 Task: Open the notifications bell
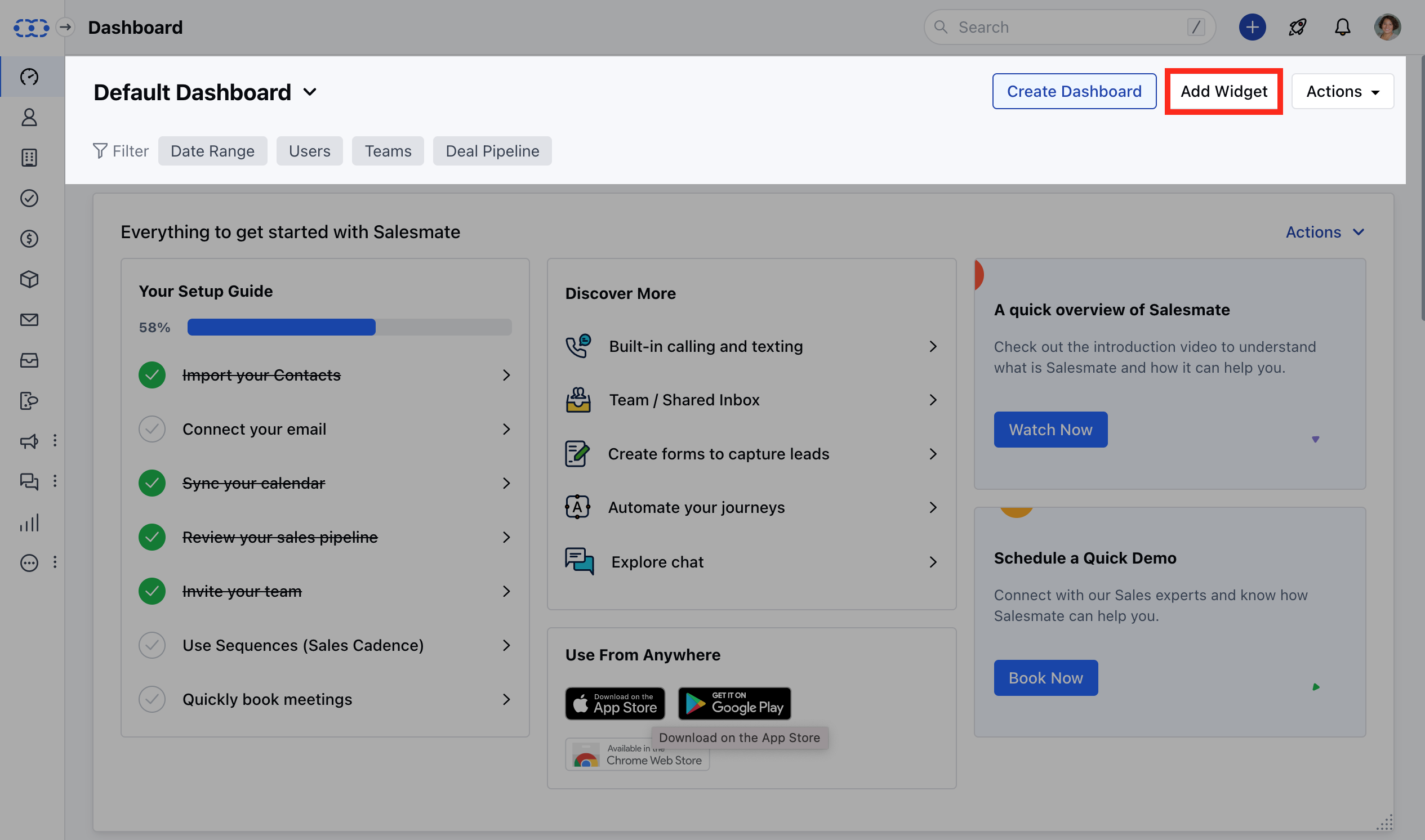coord(1342,27)
